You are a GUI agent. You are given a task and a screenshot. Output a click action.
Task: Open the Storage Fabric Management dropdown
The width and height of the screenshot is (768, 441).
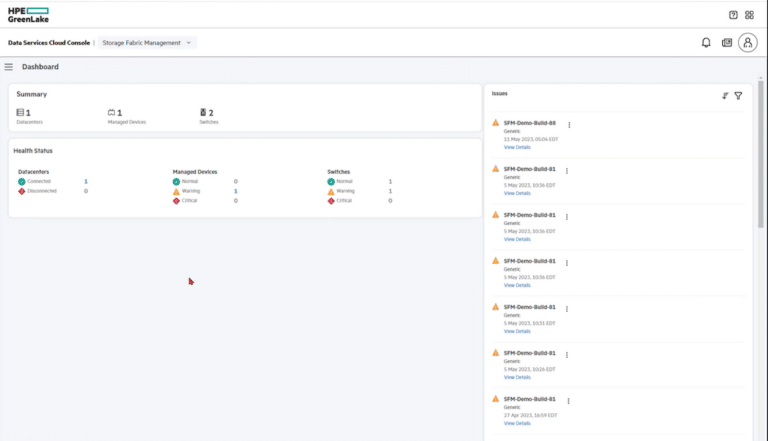(x=147, y=43)
